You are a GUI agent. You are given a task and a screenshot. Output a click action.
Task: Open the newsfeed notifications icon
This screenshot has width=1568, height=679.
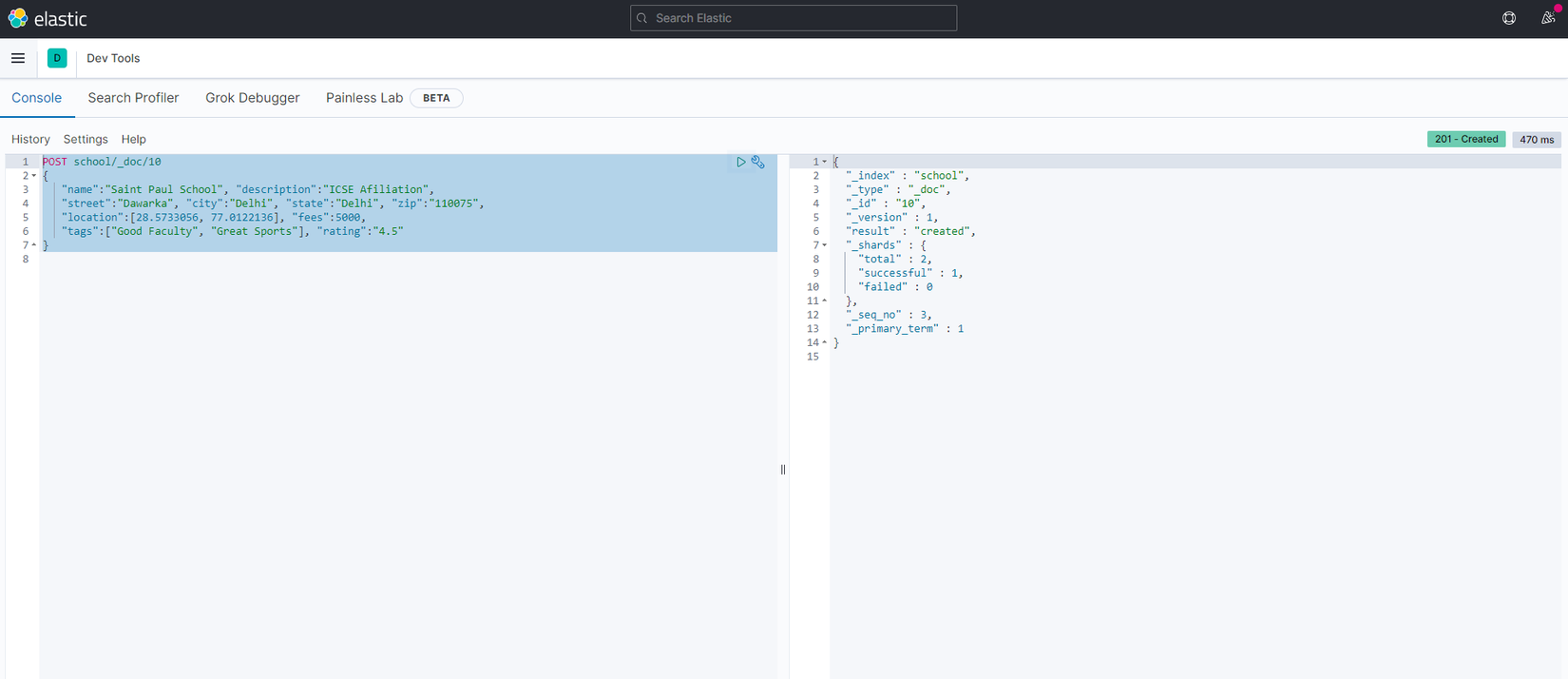point(1548,18)
